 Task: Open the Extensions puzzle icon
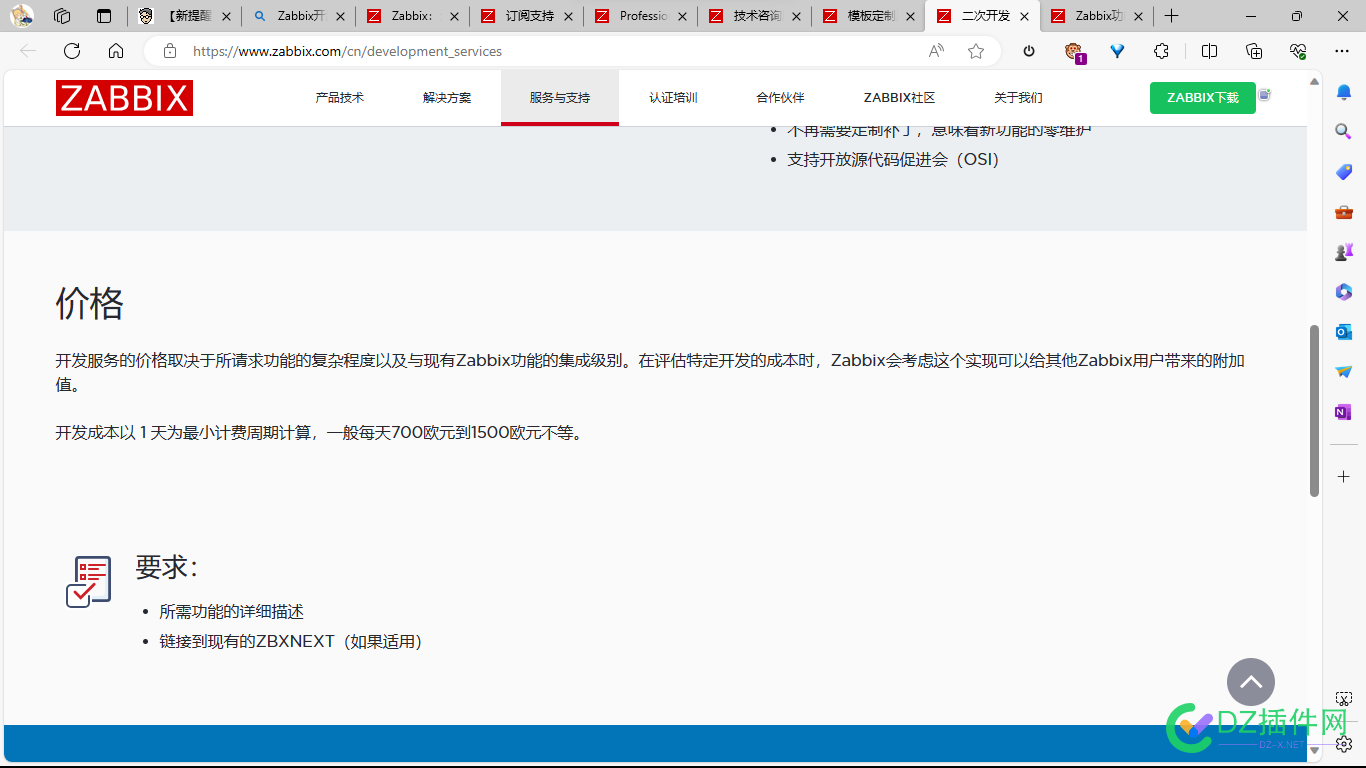(x=1161, y=51)
